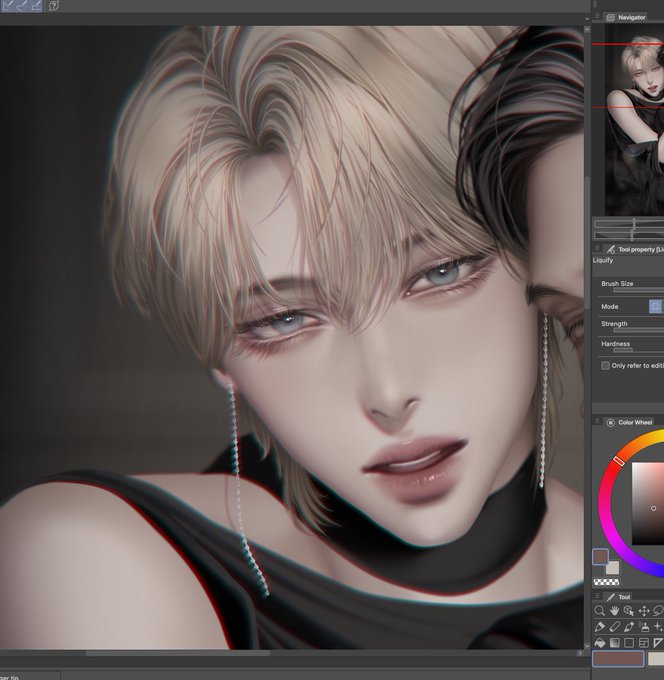Select the Zoom magnifier tool
Image resolution: width=664 pixels, height=680 pixels.
[x=599, y=611]
